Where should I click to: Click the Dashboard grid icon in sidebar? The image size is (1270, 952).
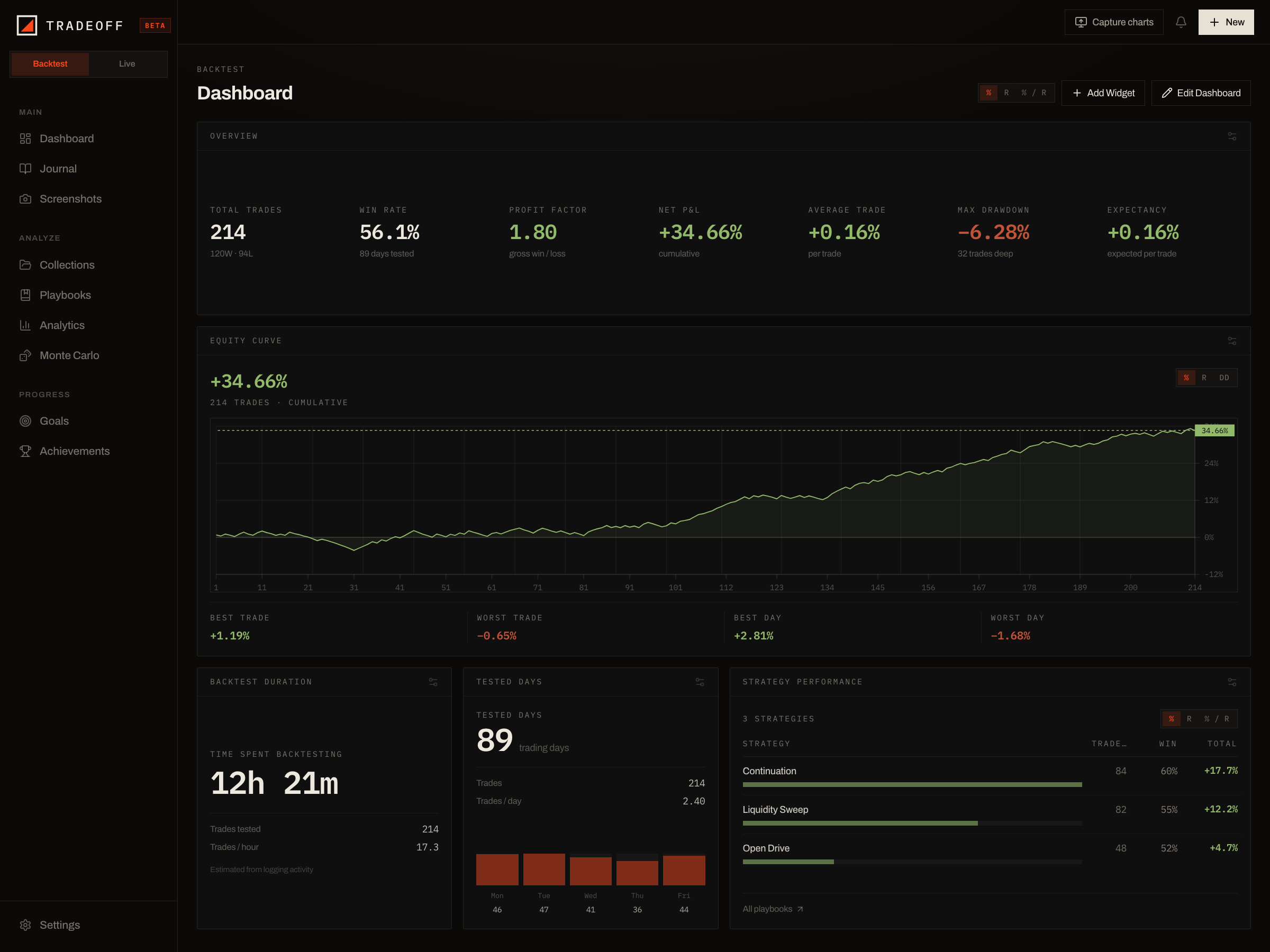tap(25, 138)
